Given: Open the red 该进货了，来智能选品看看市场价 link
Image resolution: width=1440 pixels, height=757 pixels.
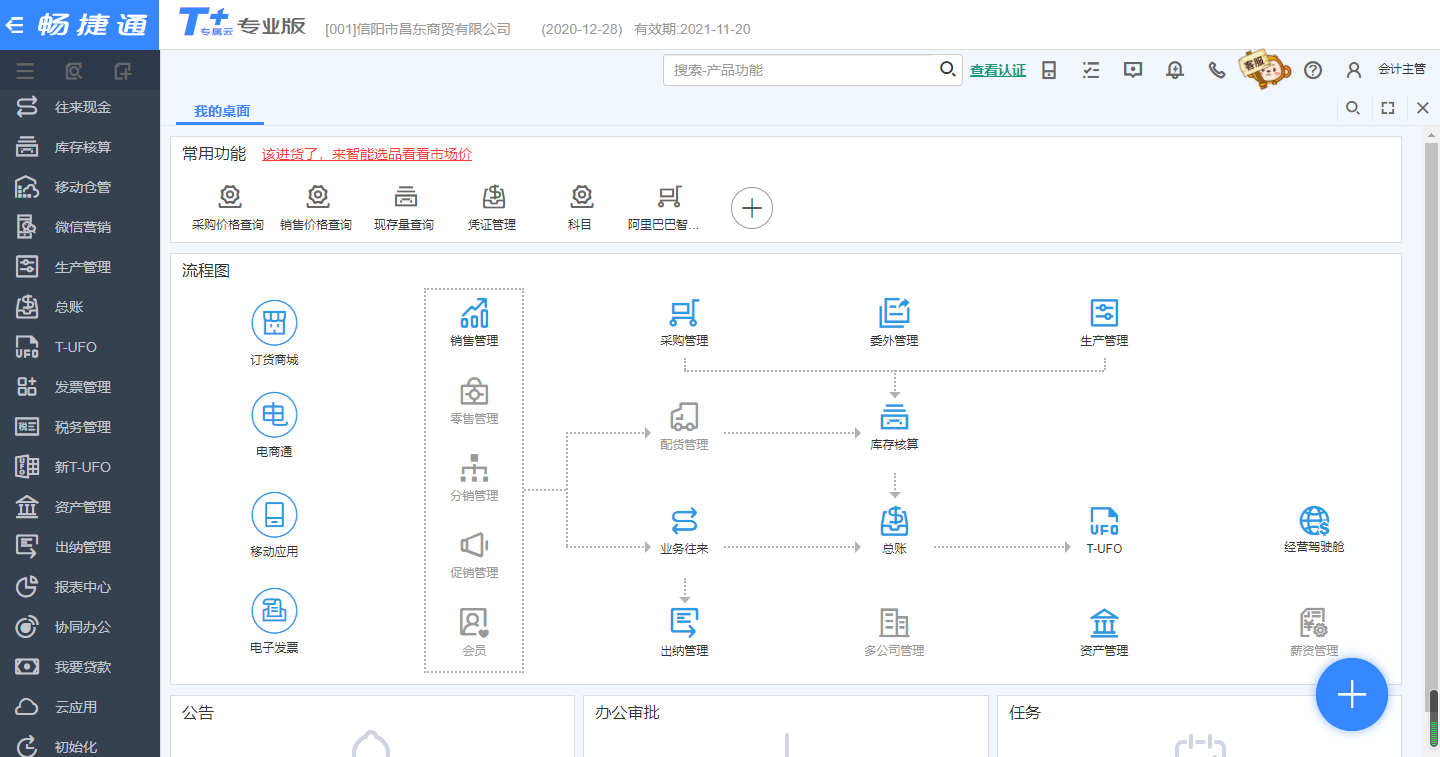Looking at the screenshot, I should (x=367, y=154).
